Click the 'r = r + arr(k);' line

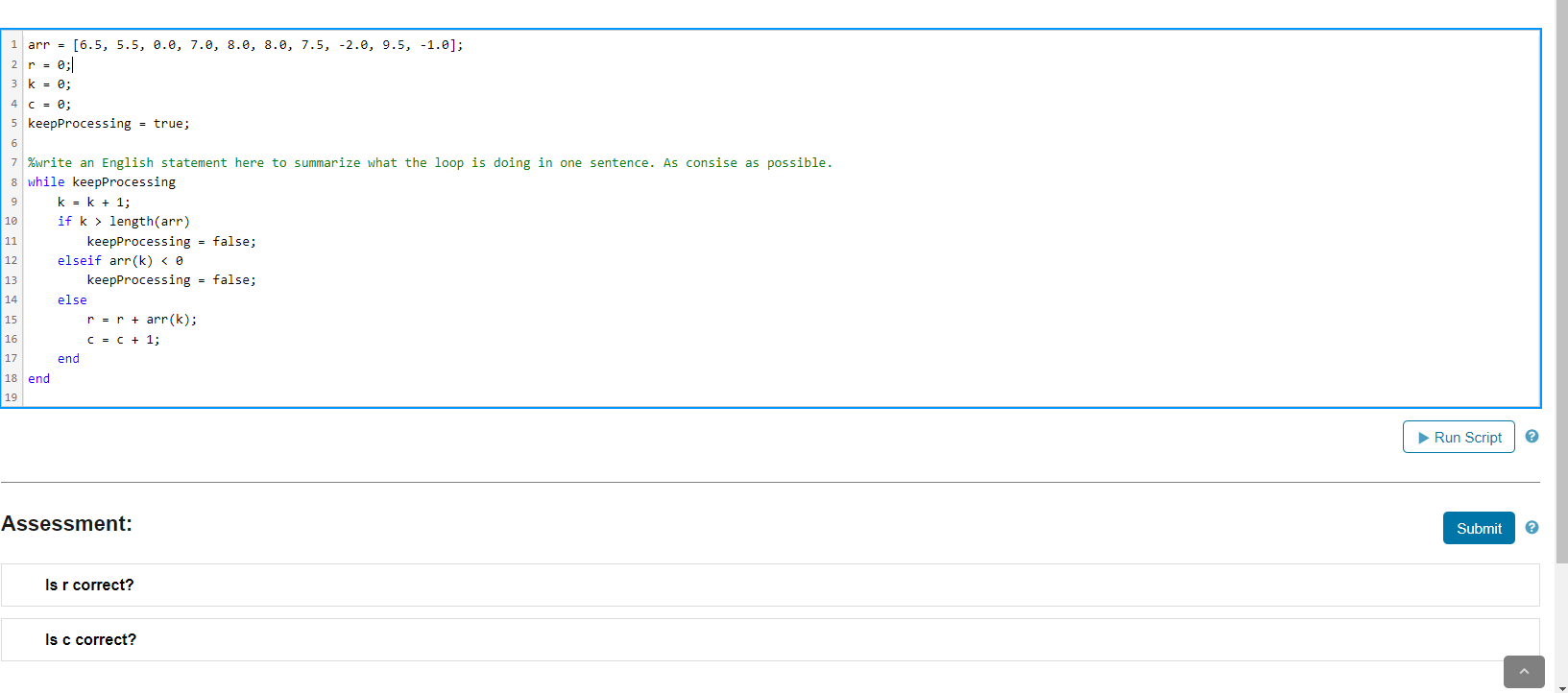(x=142, y=320)
